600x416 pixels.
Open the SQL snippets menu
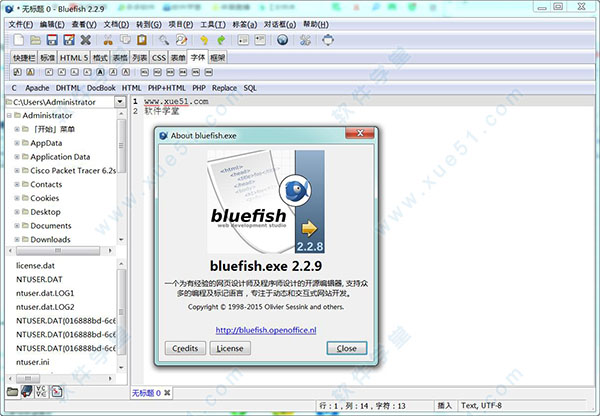point(250,88)
